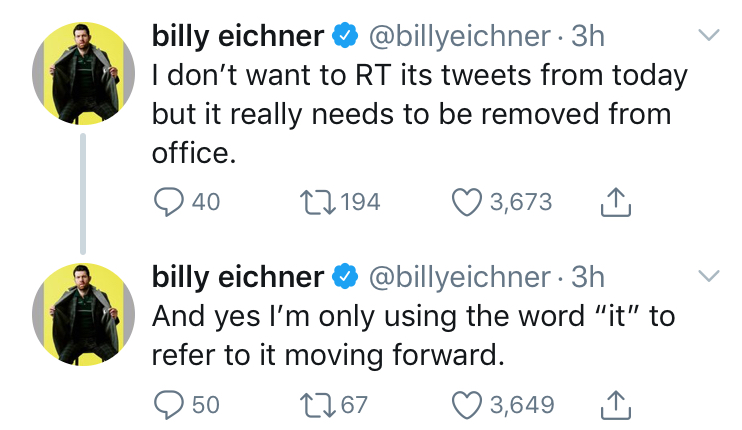Retweet the first tweet with 194 retweets
Viewport: 742px width, 430px height.
coord(318,202)
